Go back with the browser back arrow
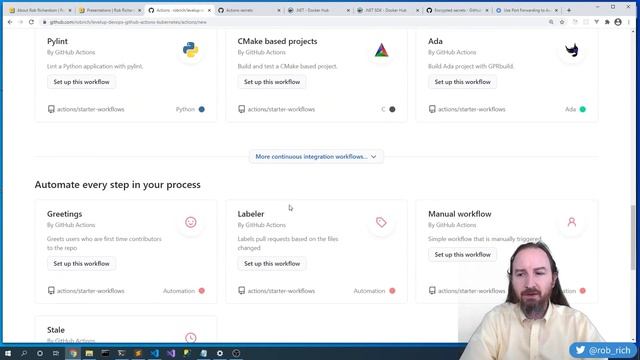The image size is (640, 360). pyautogui.click(x=10, y=22)
